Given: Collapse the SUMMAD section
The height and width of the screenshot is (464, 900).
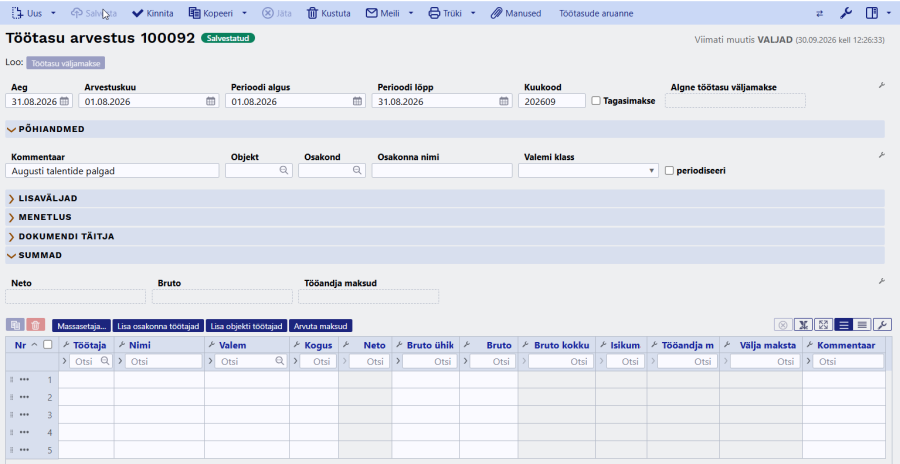Looking at the screenshot, I should (x=445, y=255).
